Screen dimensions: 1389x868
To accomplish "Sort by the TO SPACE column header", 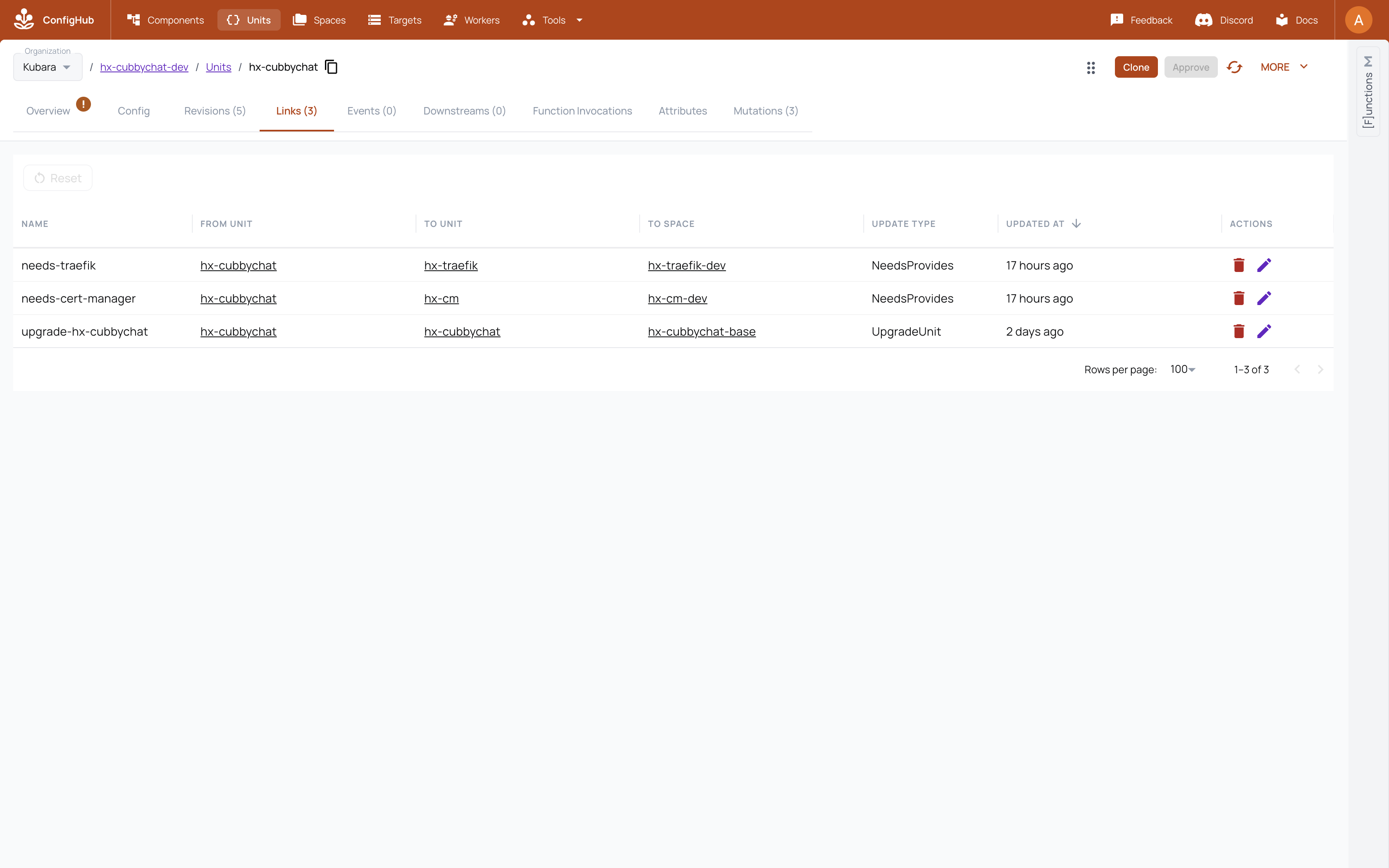I will point(671,224).
